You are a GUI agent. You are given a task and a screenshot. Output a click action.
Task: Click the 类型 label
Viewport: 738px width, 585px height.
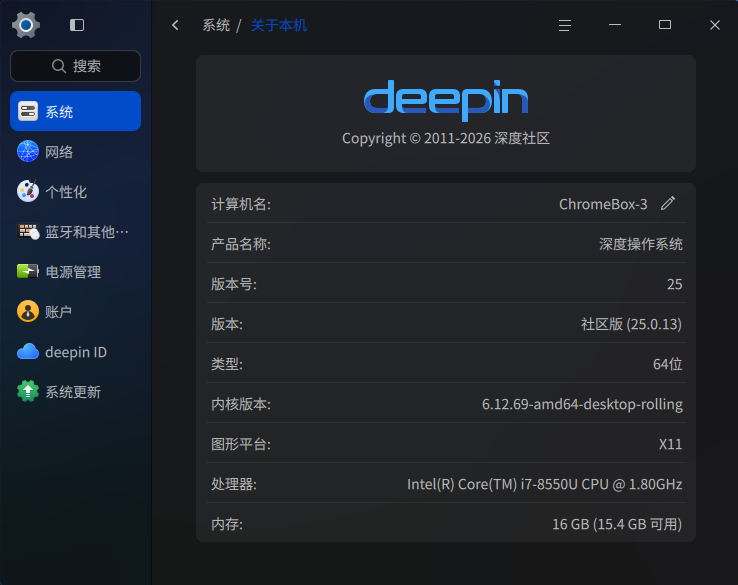click(x=227, y=364)
